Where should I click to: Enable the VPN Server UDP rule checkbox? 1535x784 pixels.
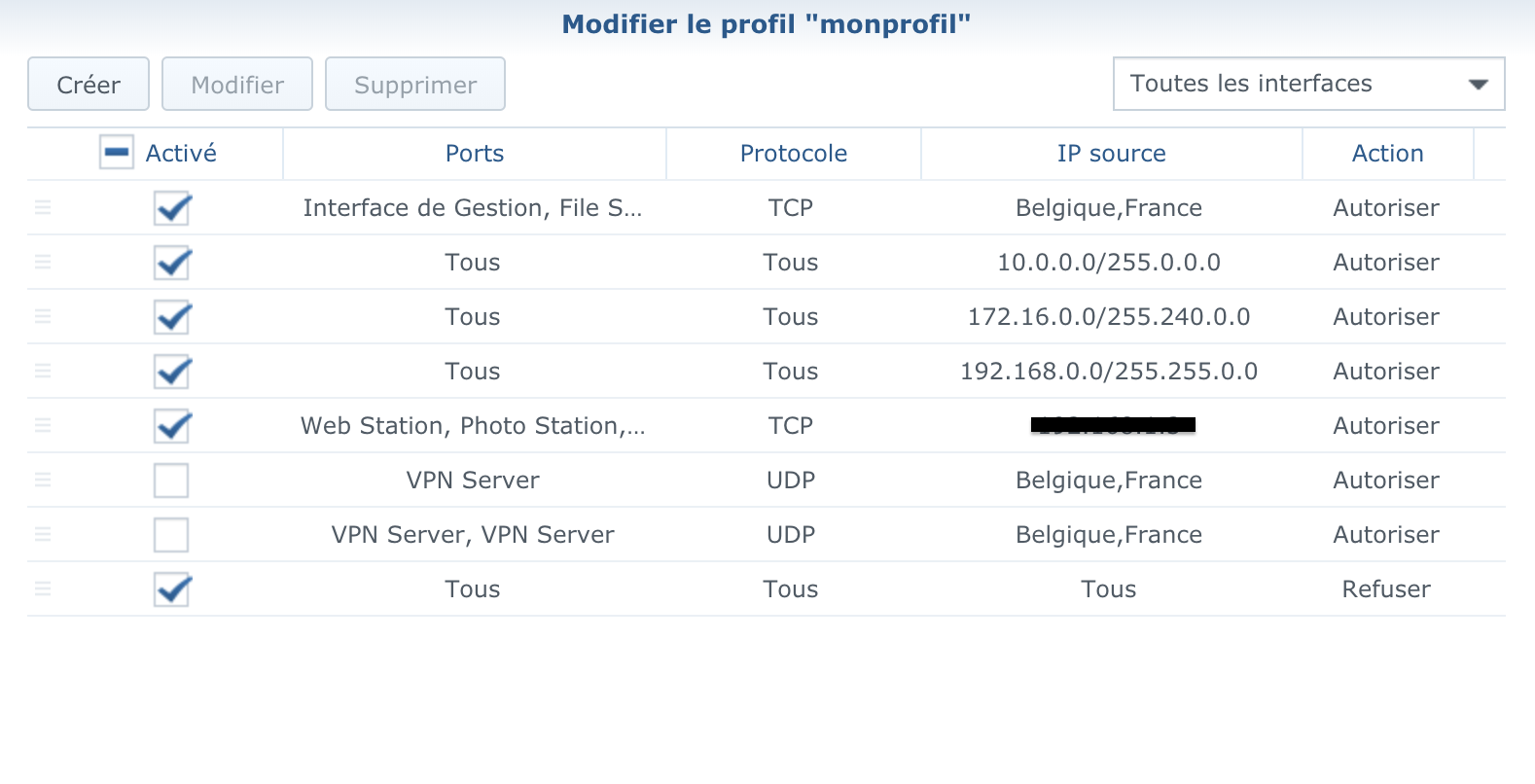(x=171, y=481)
